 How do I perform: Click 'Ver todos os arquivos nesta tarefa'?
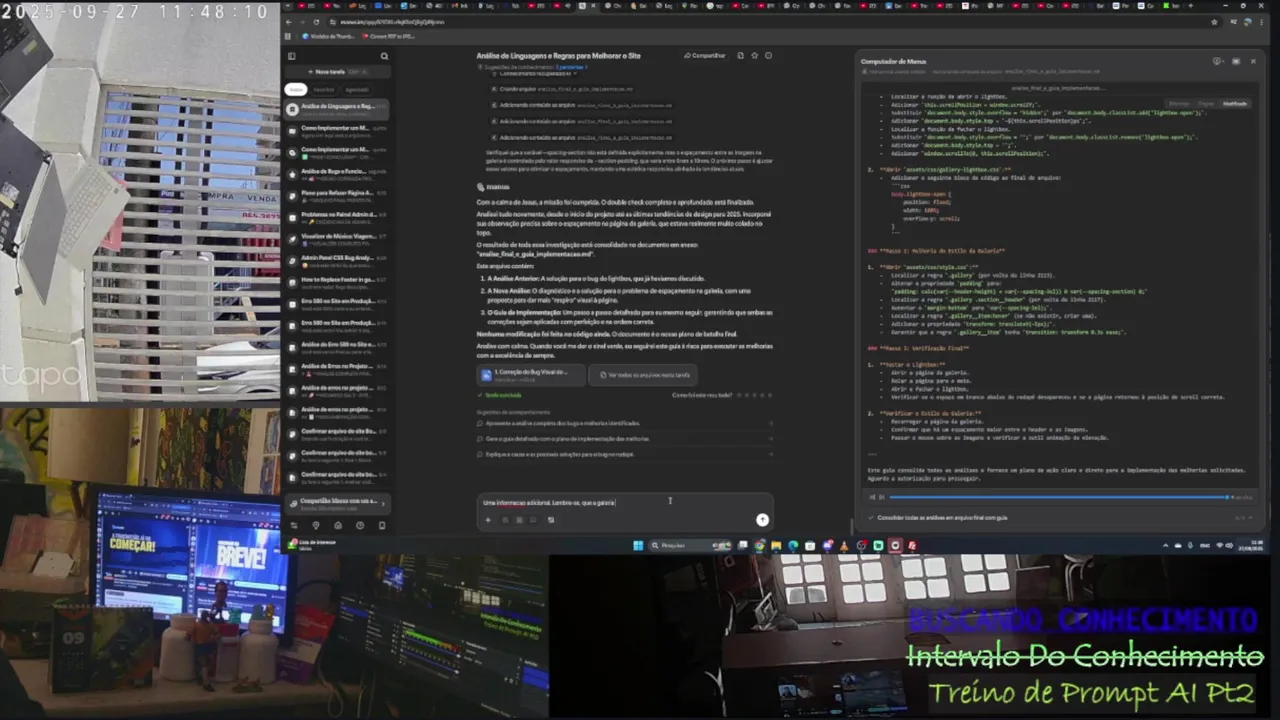643,374
